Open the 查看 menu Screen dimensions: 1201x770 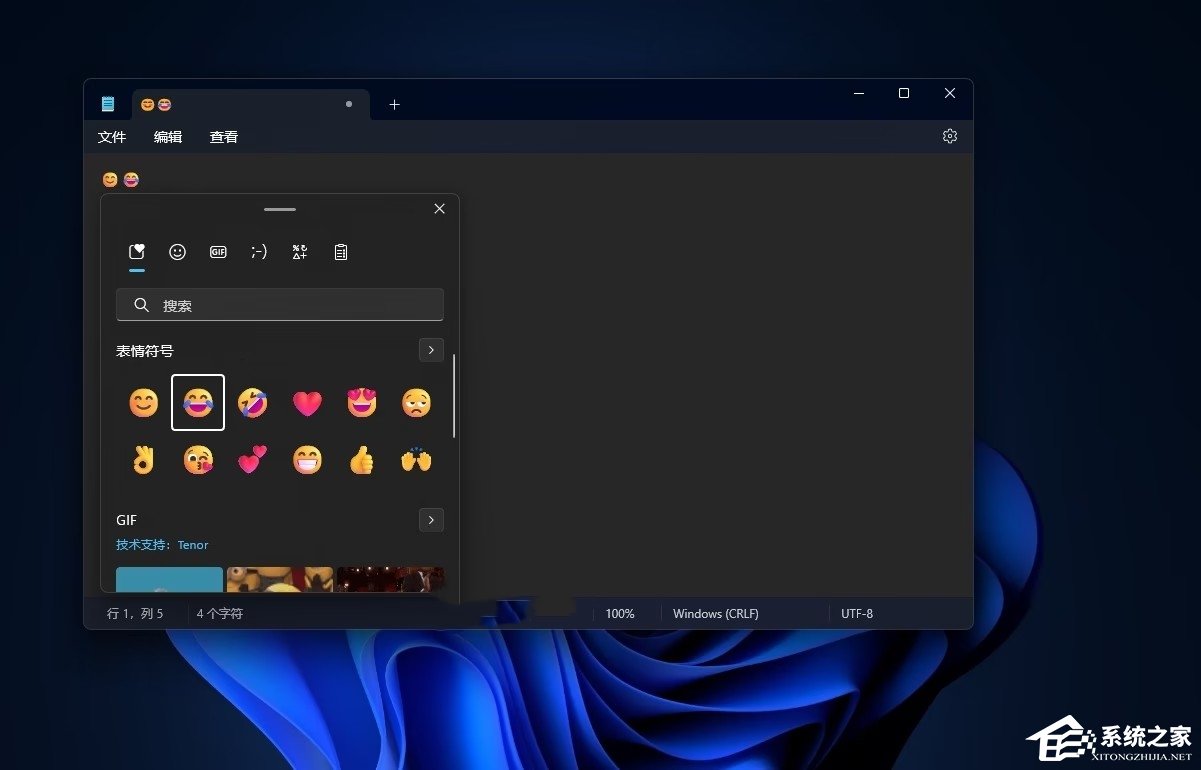(224, 137)
